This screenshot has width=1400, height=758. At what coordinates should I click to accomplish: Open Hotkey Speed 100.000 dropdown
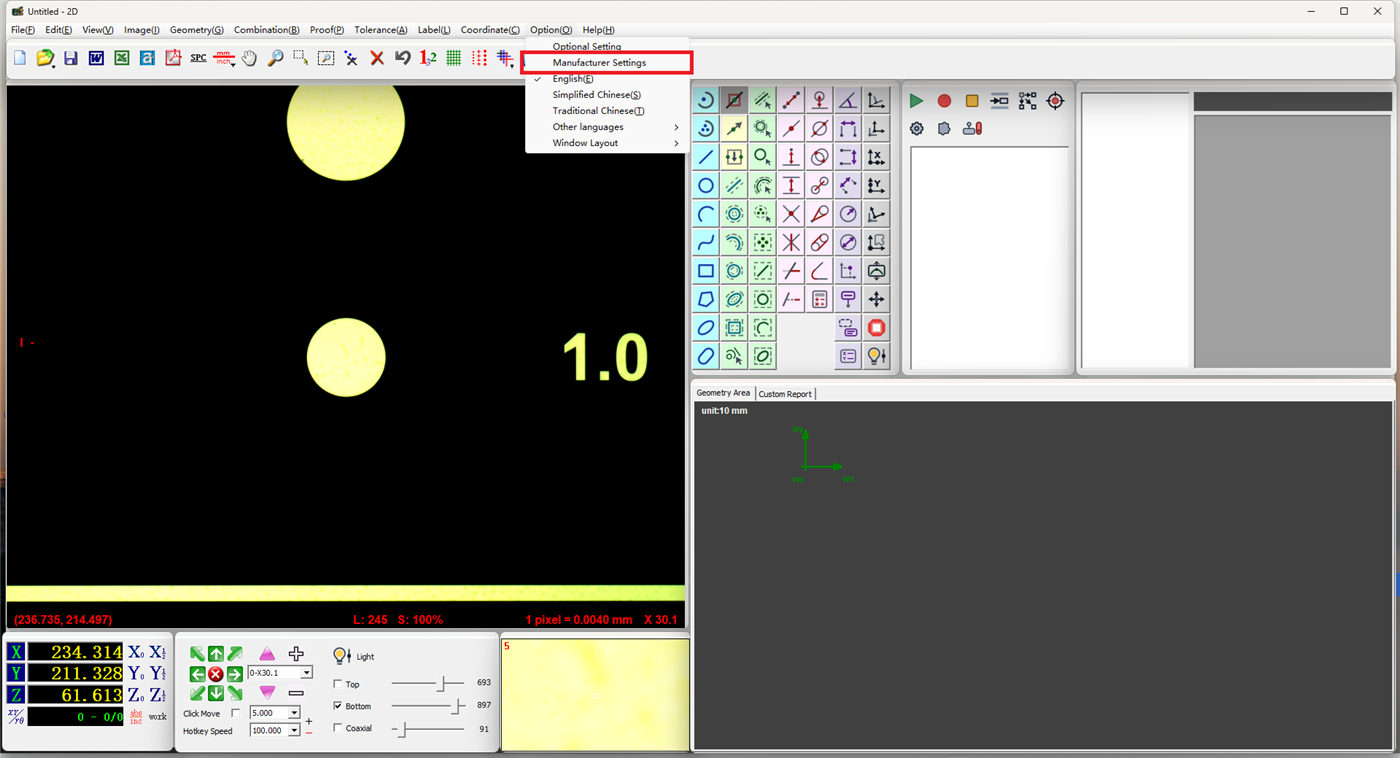pyautogui.click(x=294, y=731)
